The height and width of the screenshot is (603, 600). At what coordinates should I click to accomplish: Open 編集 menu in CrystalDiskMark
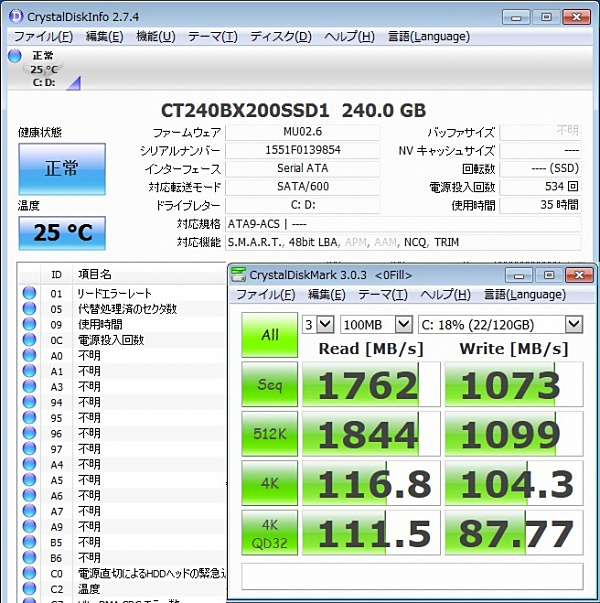[327, 295]
